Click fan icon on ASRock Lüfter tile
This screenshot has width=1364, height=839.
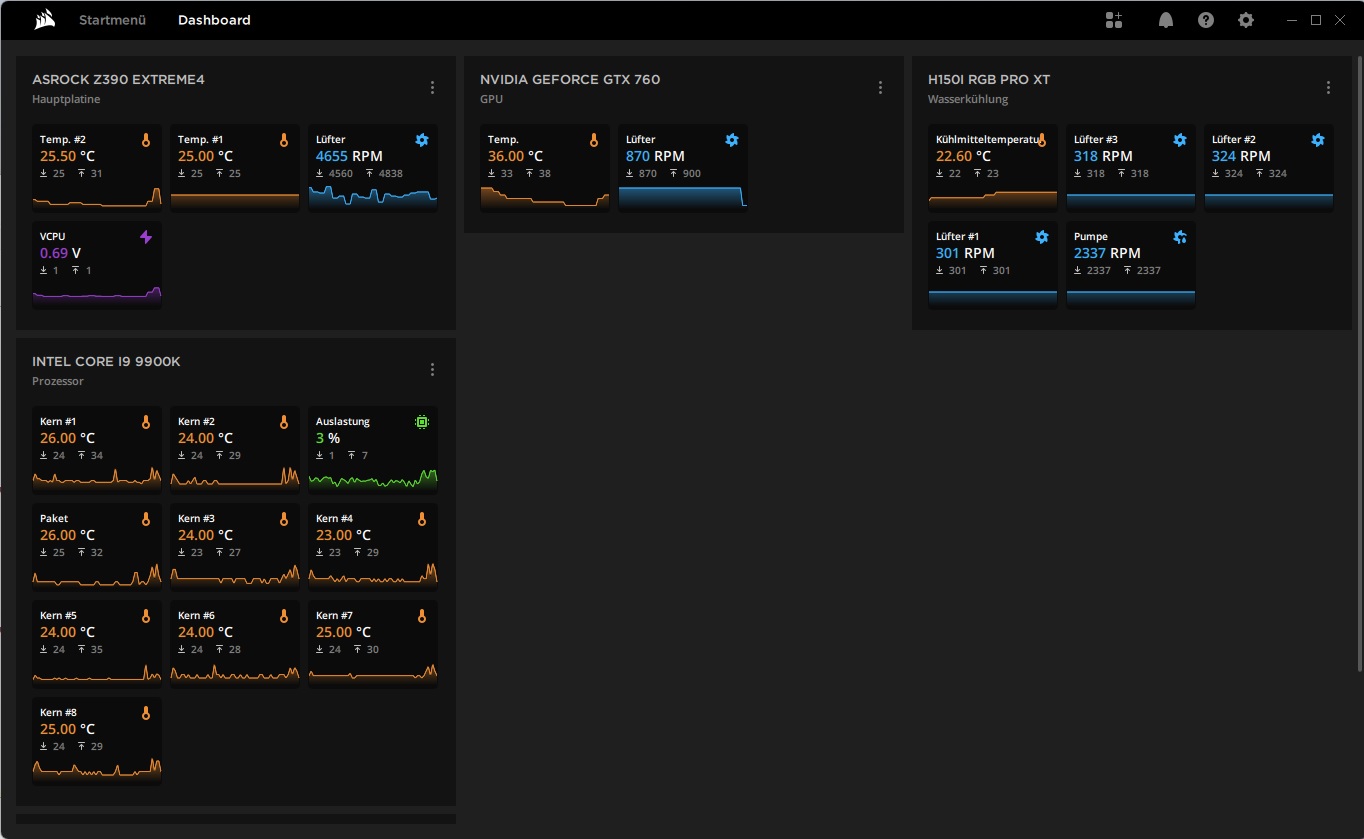click(422, 141)
